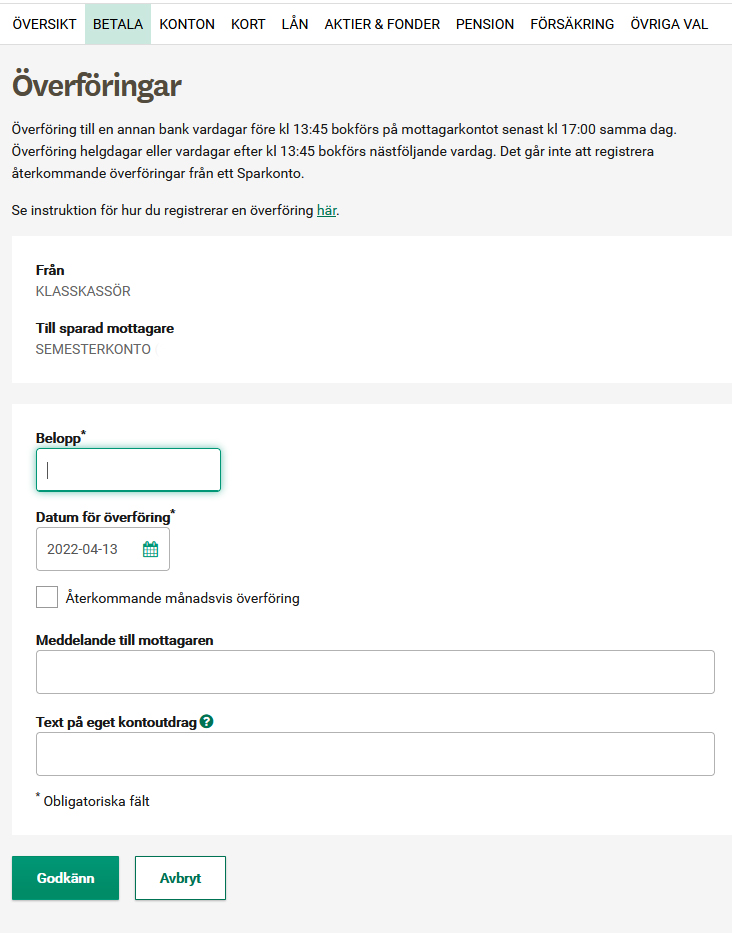Screen dimensions: 732x933
Task: Navigate to the Pension tab
Action: click(x=485, y=24)
